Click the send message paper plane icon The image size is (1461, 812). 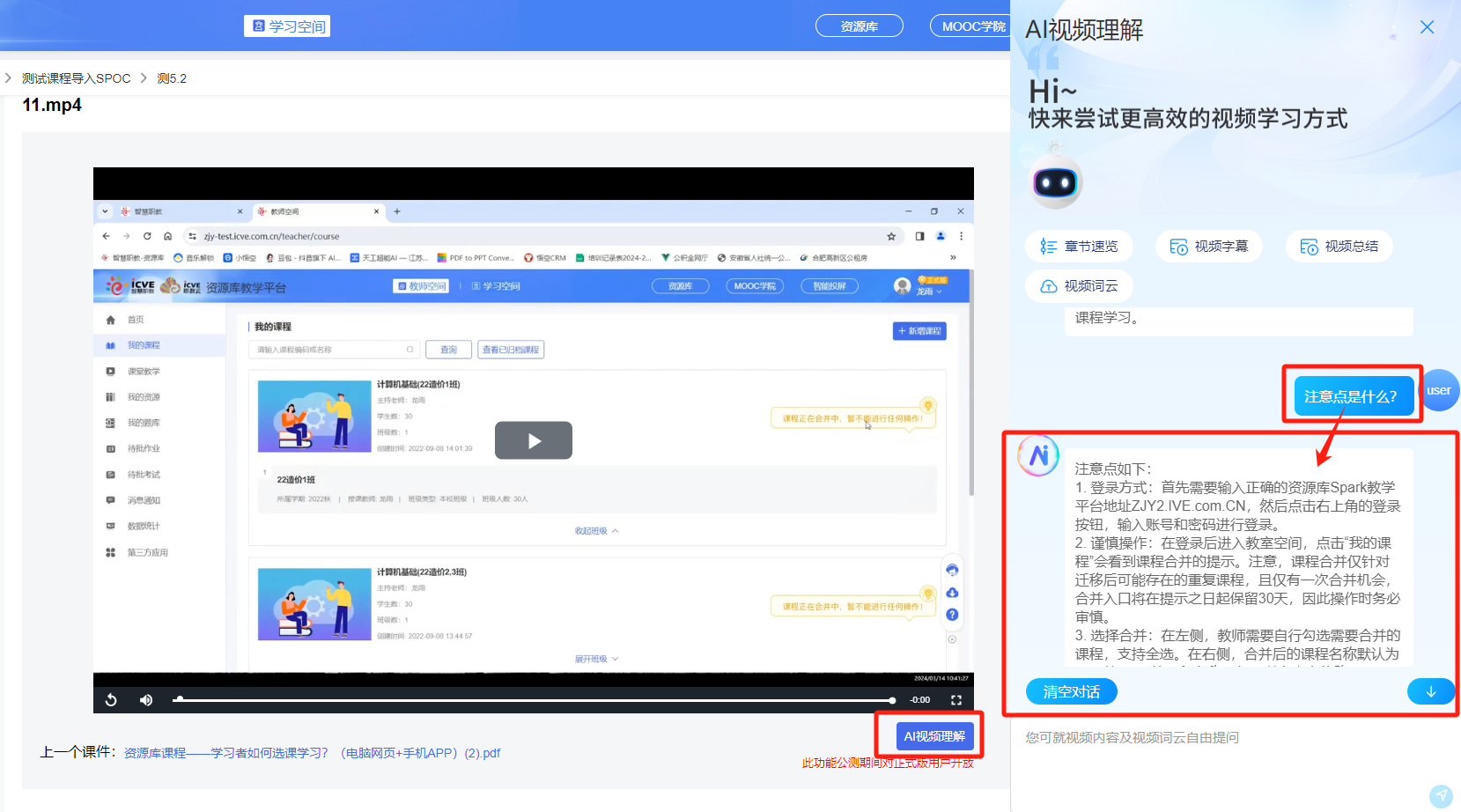click(x=1440, y=796)
